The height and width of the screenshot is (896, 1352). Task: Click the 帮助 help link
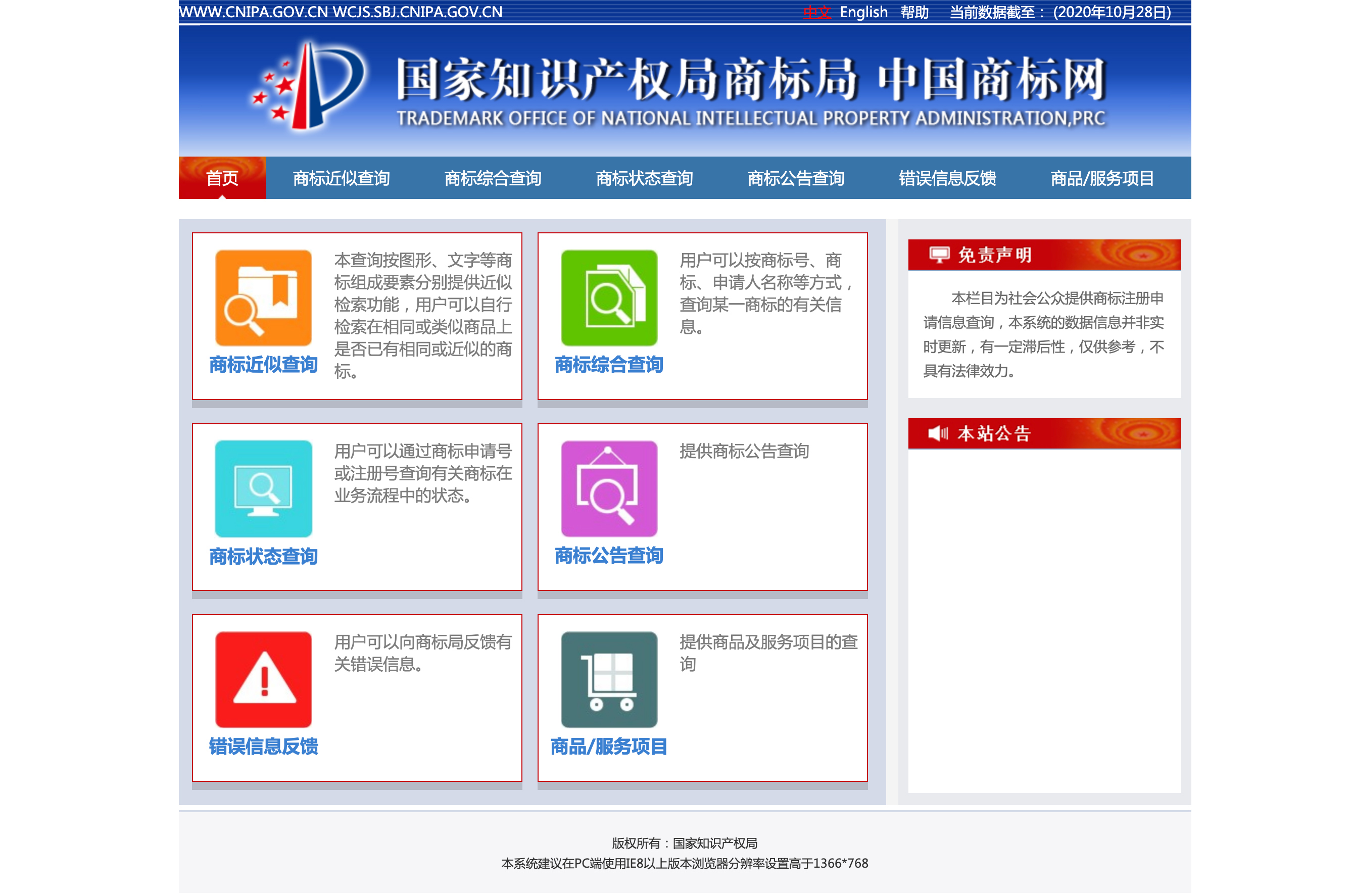point(914,12)
